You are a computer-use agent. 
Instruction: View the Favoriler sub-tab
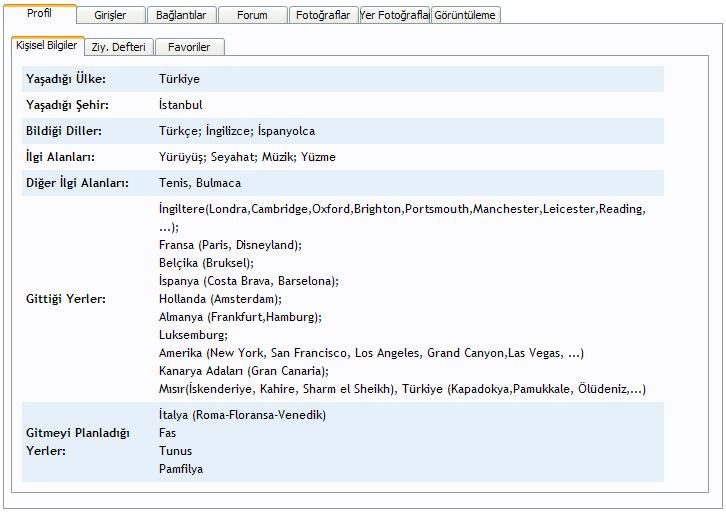189,47
